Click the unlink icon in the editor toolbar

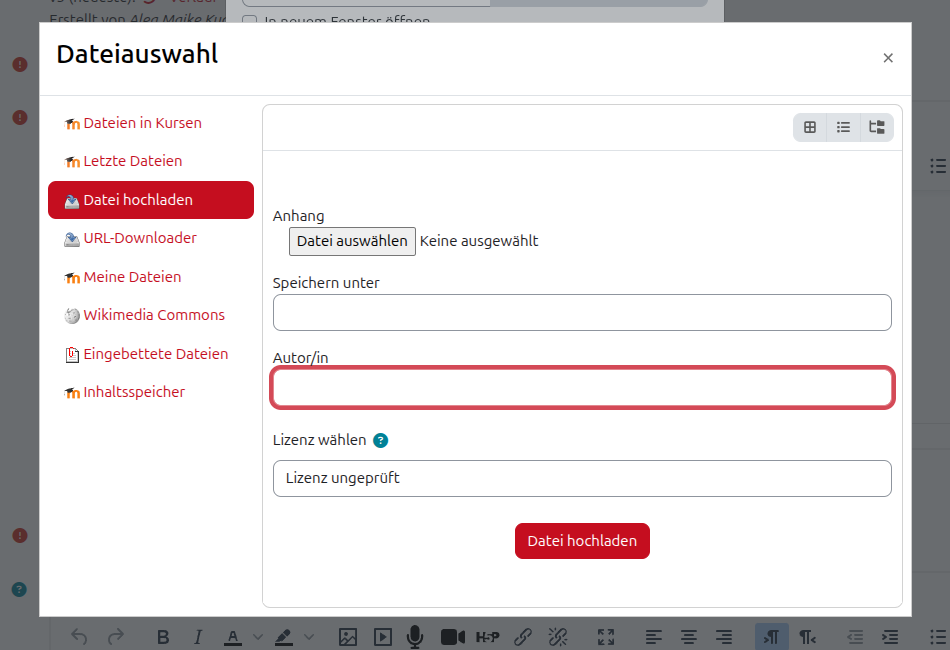tap(557, 637)
